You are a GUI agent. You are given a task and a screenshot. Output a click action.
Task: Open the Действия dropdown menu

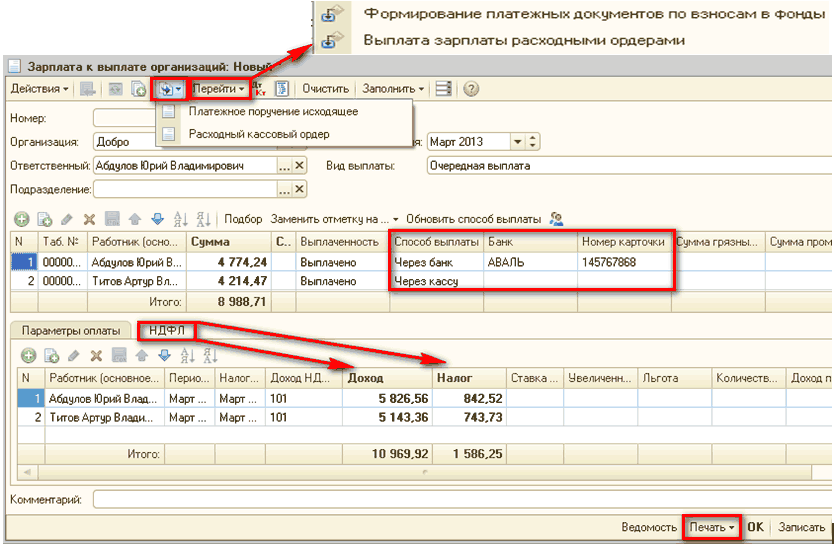40,89
